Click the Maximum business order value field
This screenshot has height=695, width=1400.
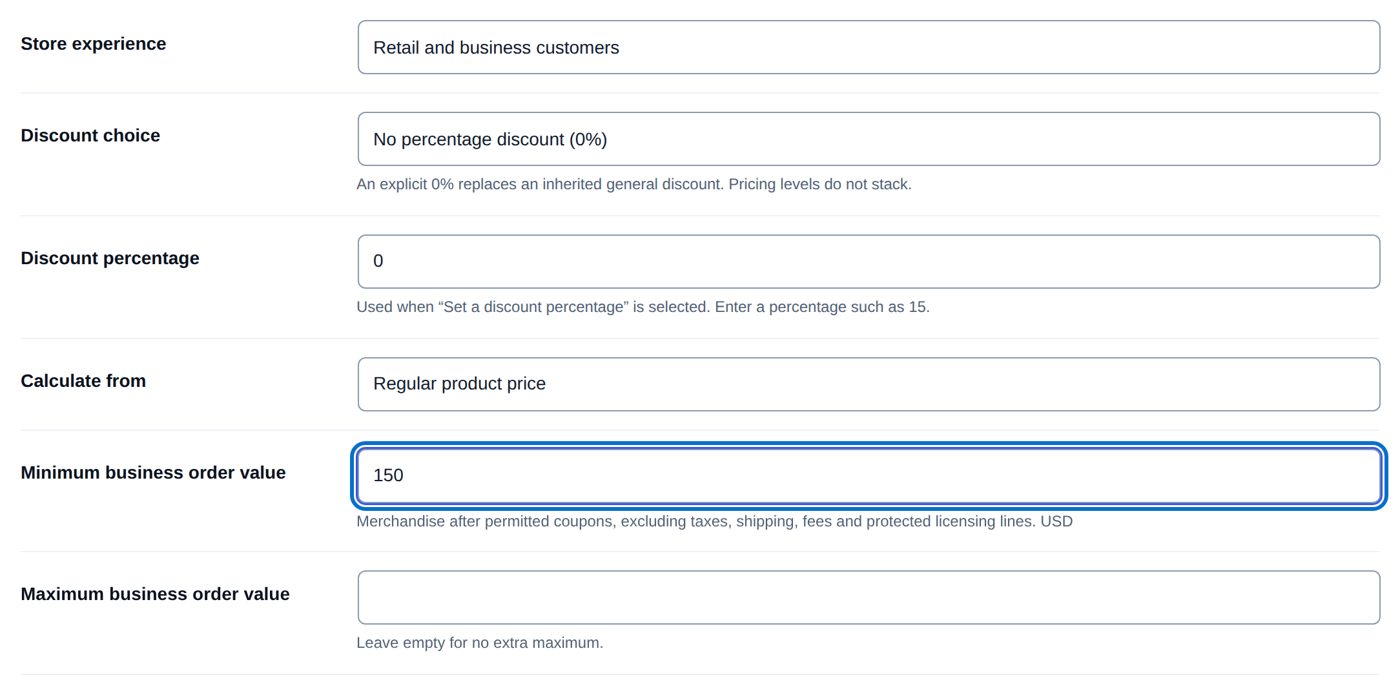tap(869, 597)
